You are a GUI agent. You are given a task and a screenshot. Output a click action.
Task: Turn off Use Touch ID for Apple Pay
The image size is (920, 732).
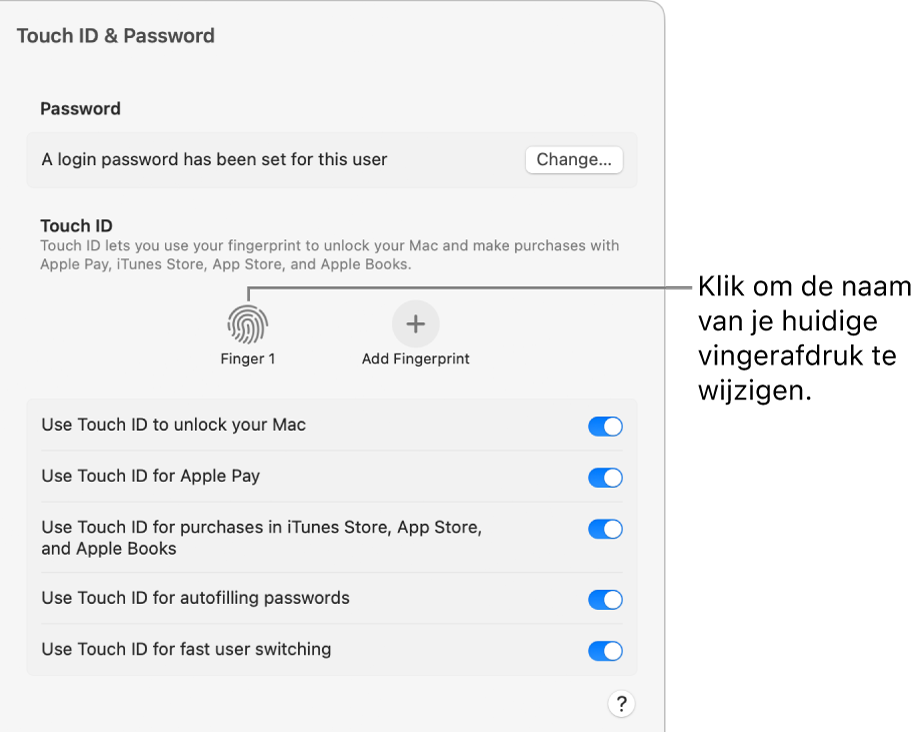[x=605, y=476]
